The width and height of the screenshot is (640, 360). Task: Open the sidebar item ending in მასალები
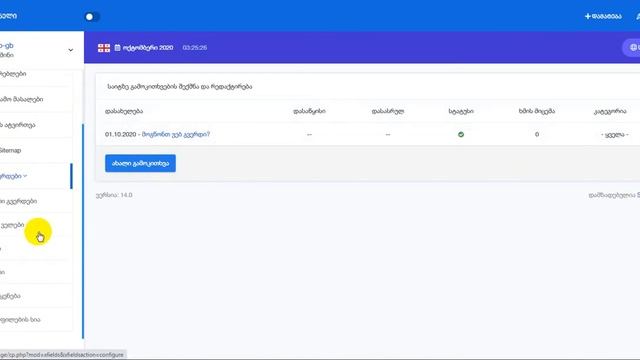36,99
